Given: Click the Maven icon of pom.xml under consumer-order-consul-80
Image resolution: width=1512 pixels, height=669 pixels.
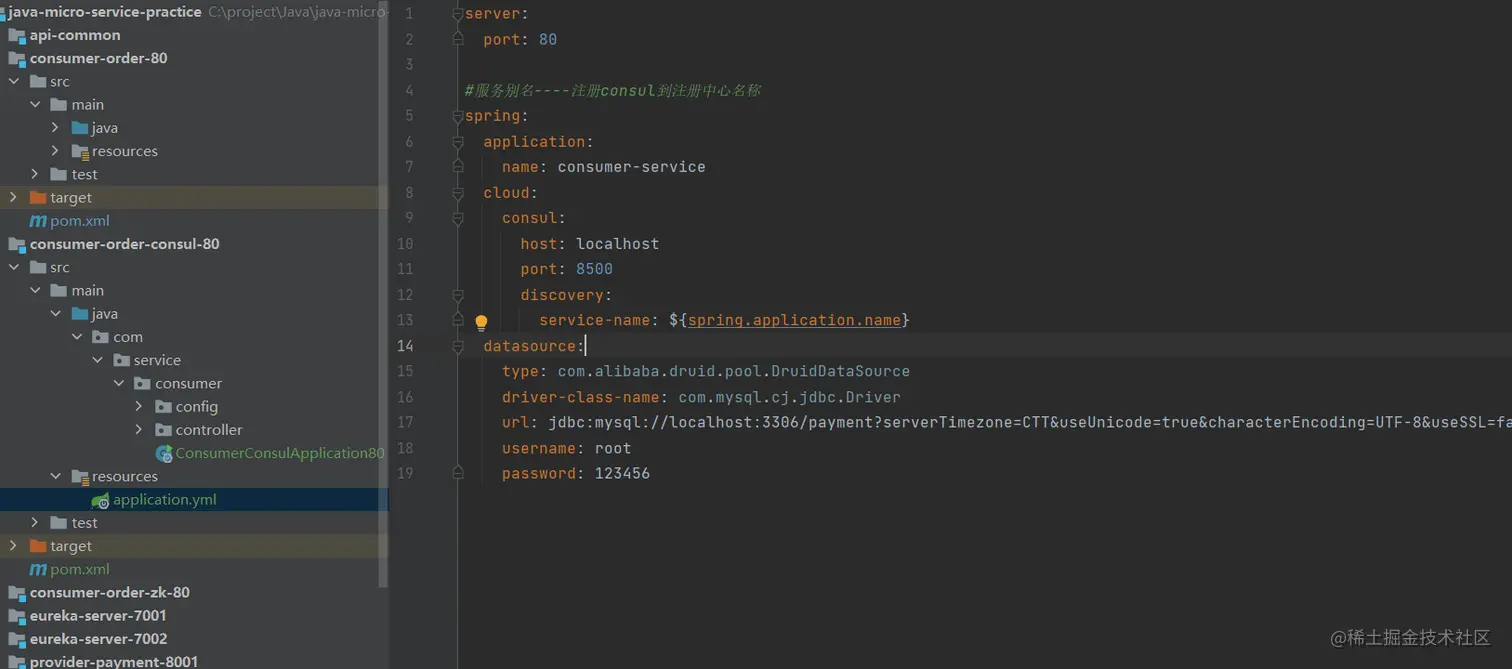Looking at the screenshot, I should 38,569.
